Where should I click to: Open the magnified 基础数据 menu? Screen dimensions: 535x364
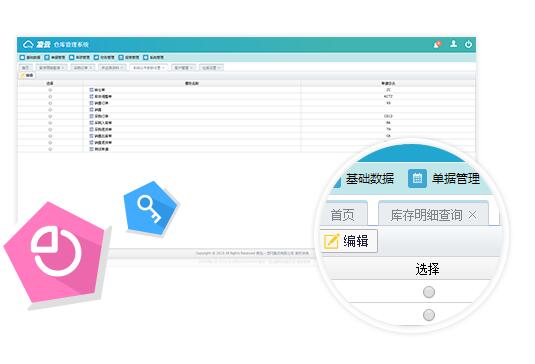tap(370, 178)
